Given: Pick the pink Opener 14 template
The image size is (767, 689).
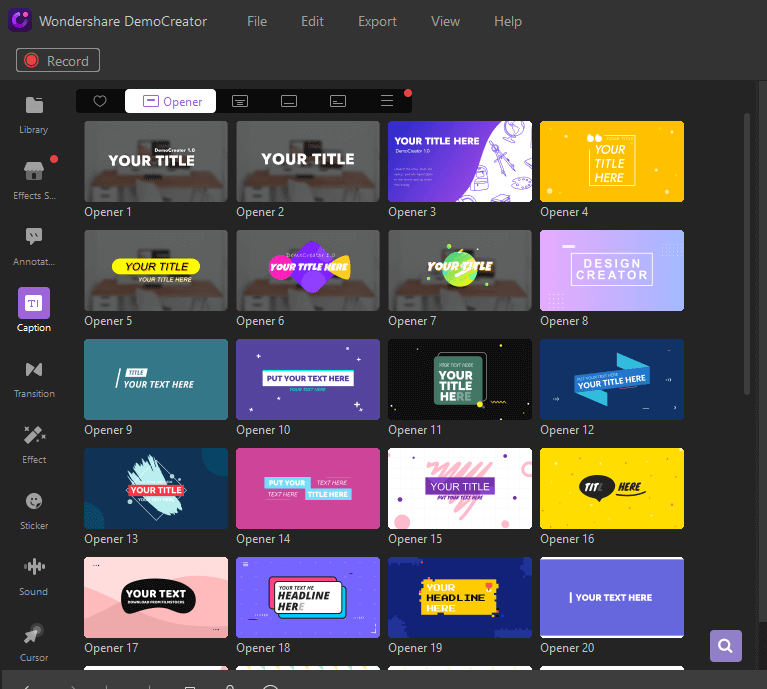Looking at the screenshot, I should tap(308, 489).
